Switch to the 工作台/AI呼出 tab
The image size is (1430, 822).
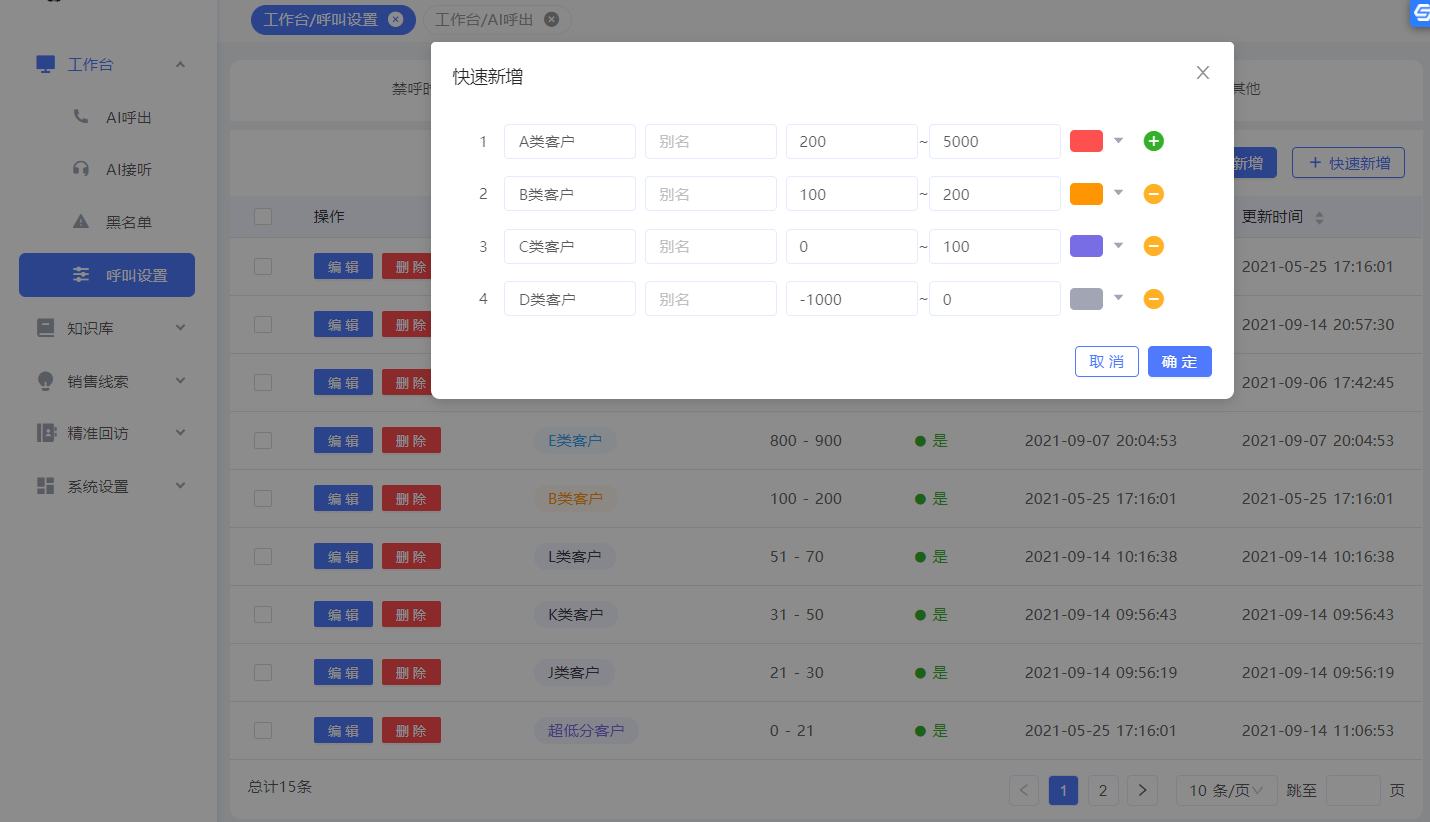click(485, 19)
